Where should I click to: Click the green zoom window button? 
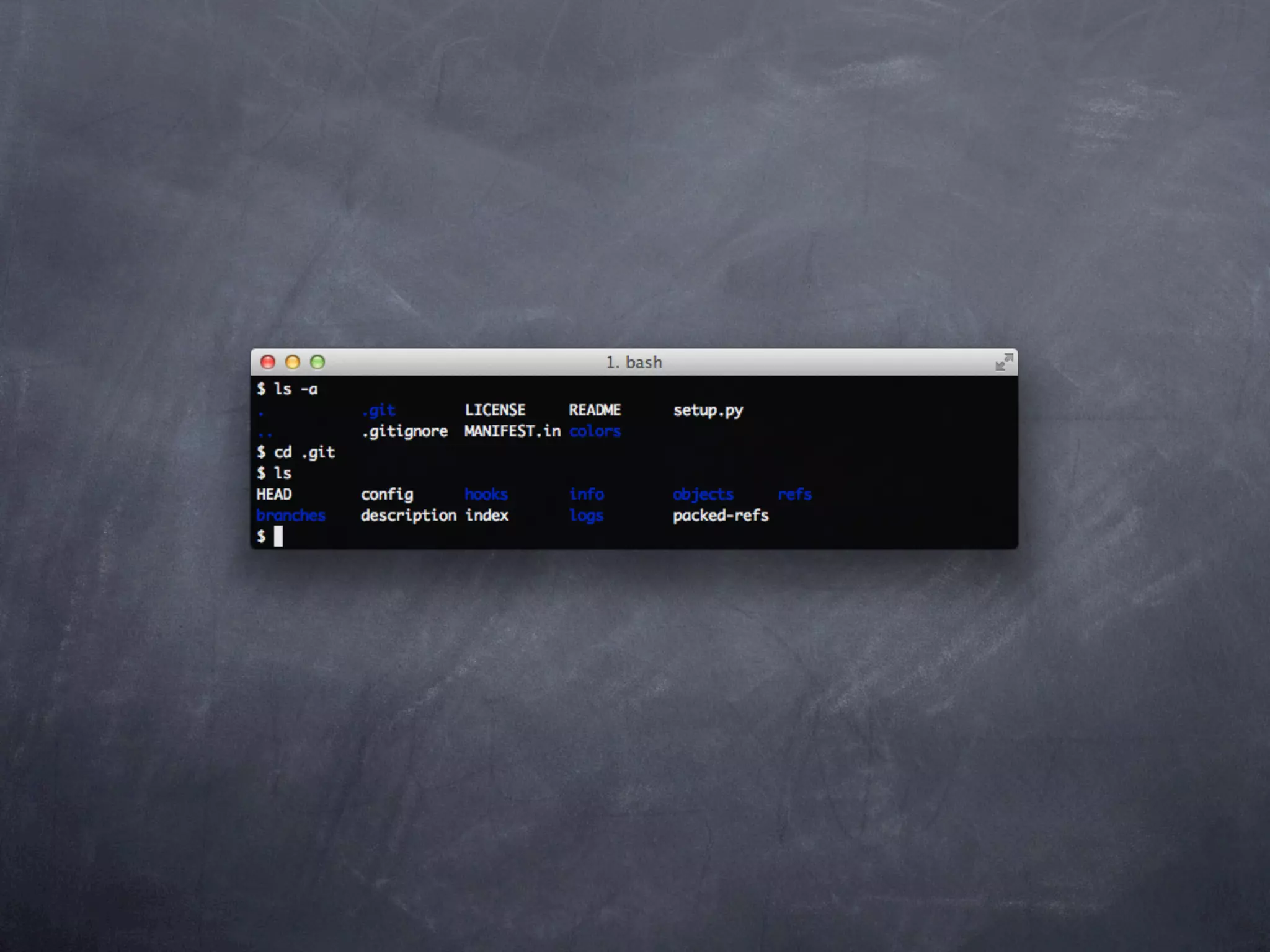[x=317, y=362]
